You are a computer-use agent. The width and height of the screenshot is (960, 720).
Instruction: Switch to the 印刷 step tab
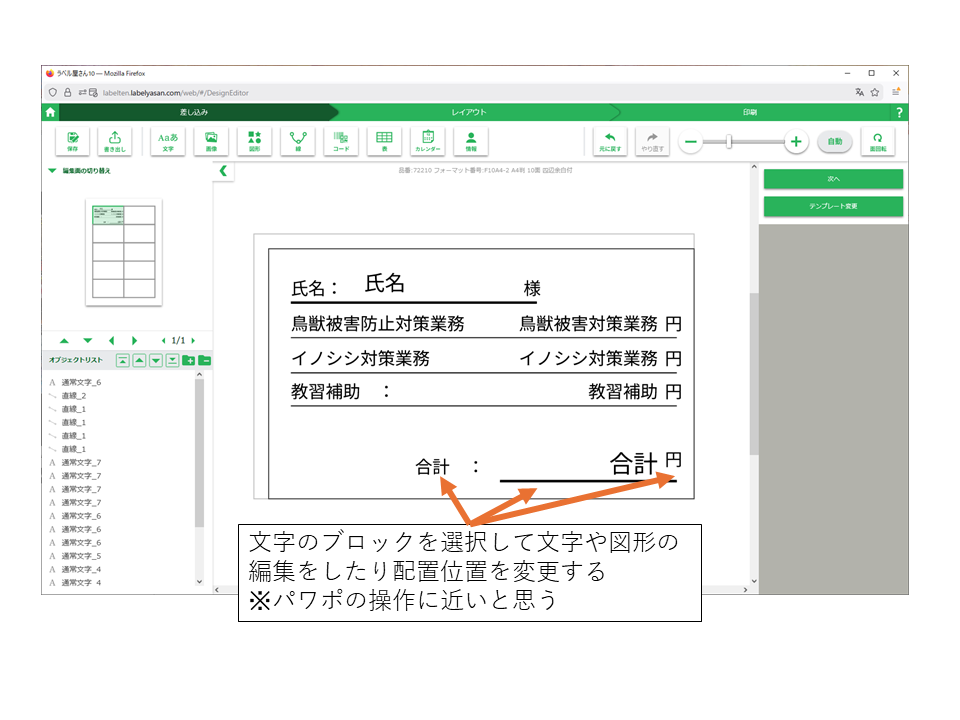[749, 113]
